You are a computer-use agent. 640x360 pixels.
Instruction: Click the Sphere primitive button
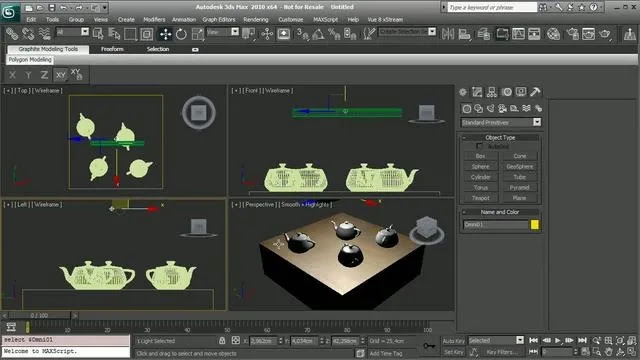click(x=480, y=167)
